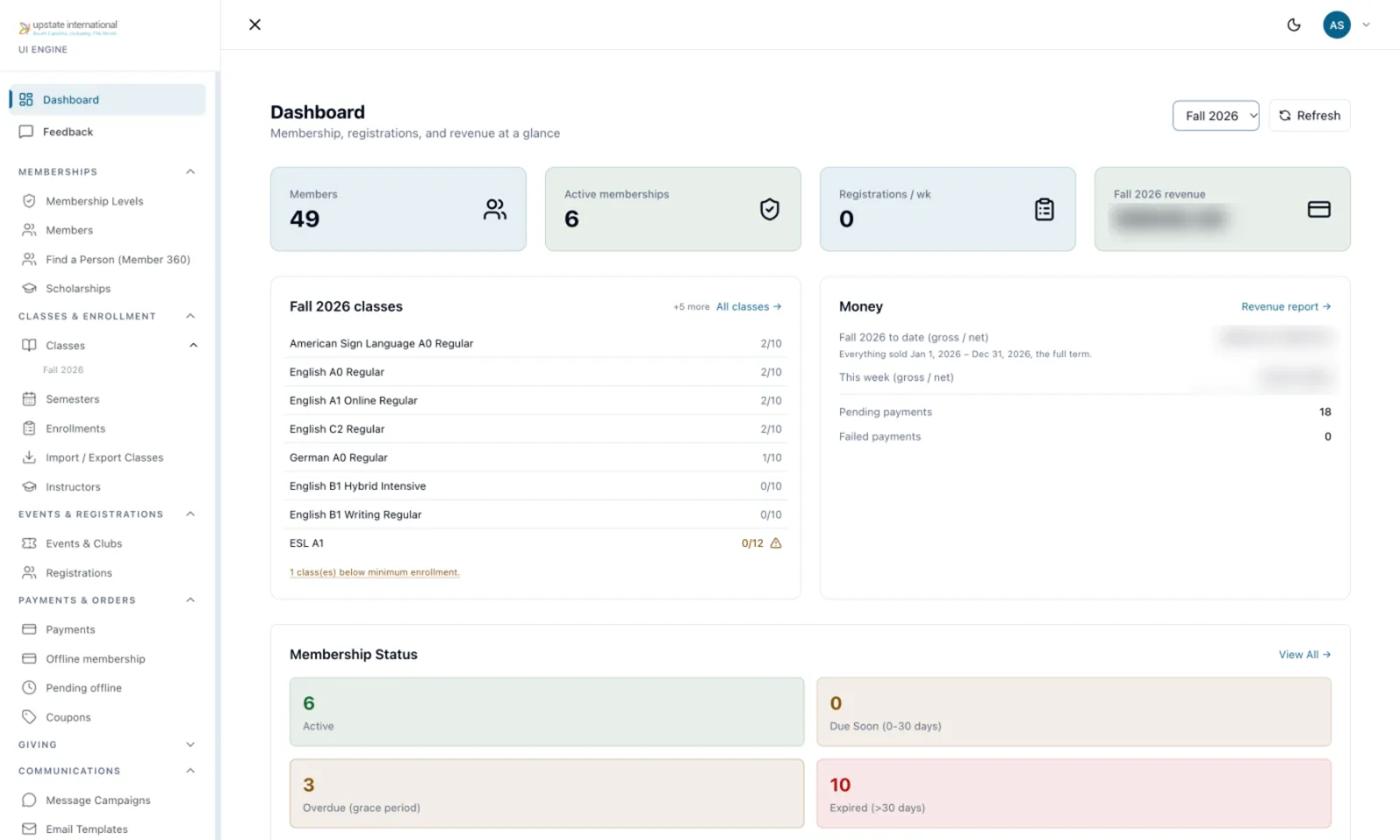The height and width of the screenshot is (840, 1400).
Task: Collapse the Memberships section
Action: [190, 171]
